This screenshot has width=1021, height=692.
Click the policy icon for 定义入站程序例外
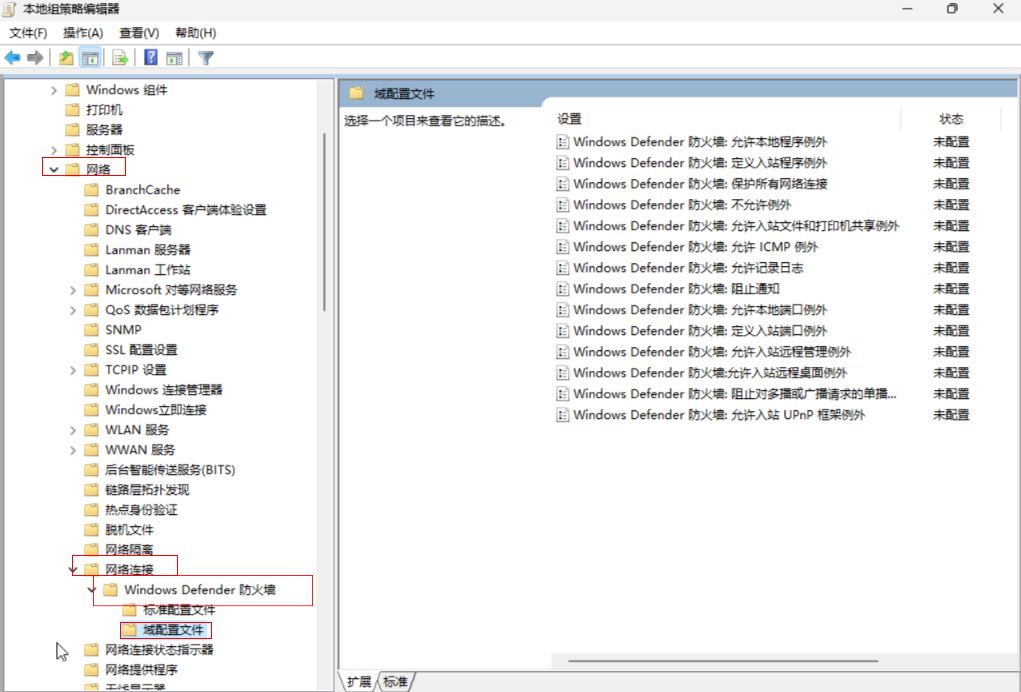[563, 163]
